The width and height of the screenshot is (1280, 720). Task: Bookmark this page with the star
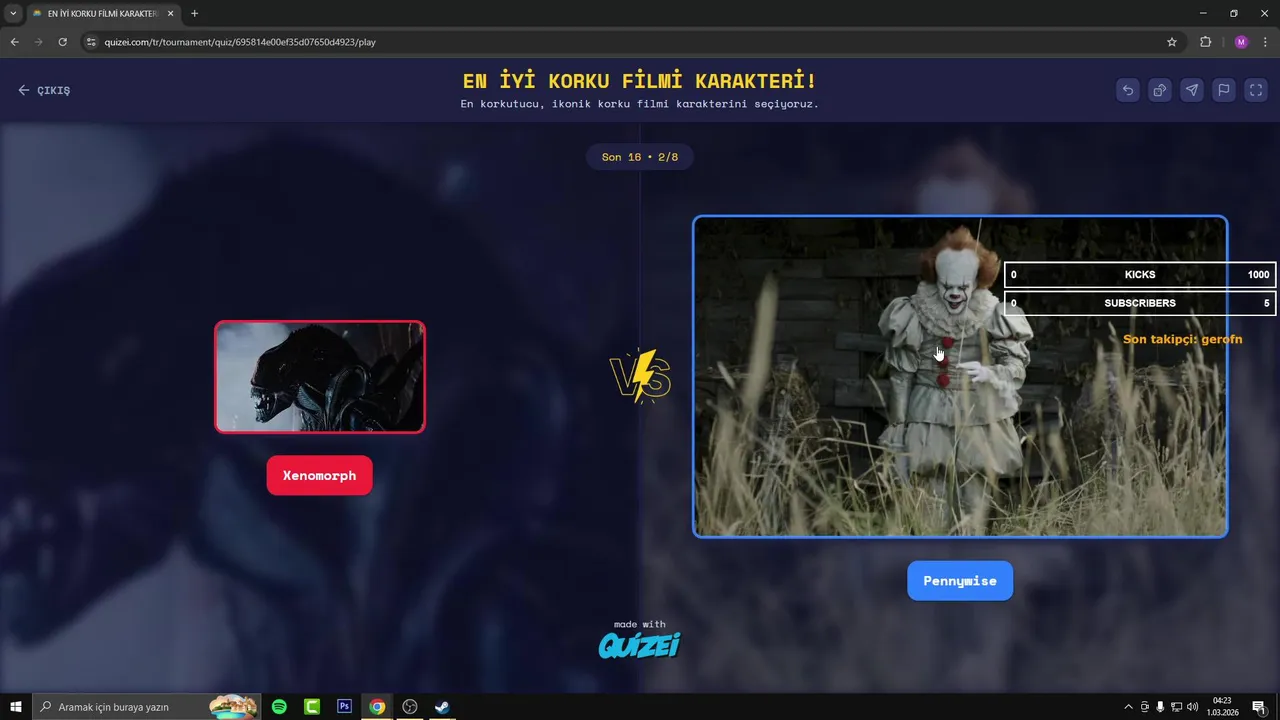click(x=1172, y=42)
